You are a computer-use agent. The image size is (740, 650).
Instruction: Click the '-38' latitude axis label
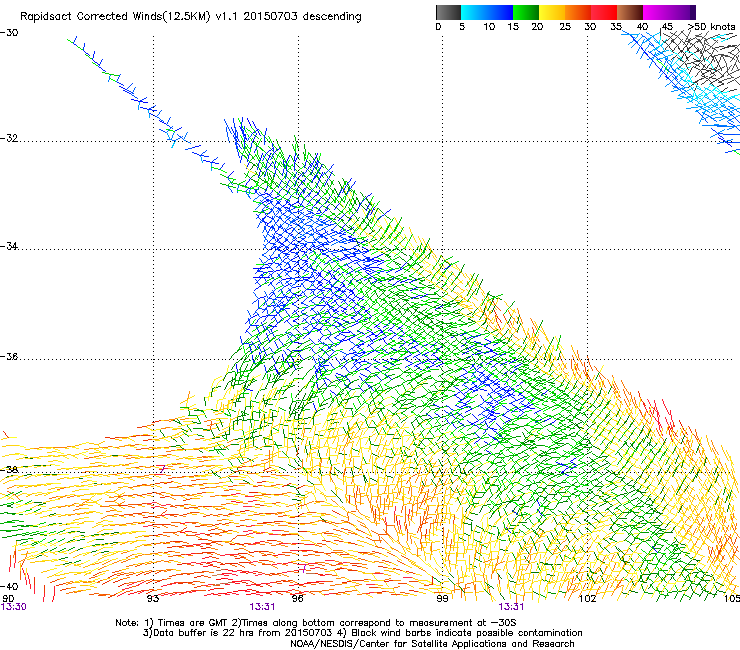tap(9, 470)
